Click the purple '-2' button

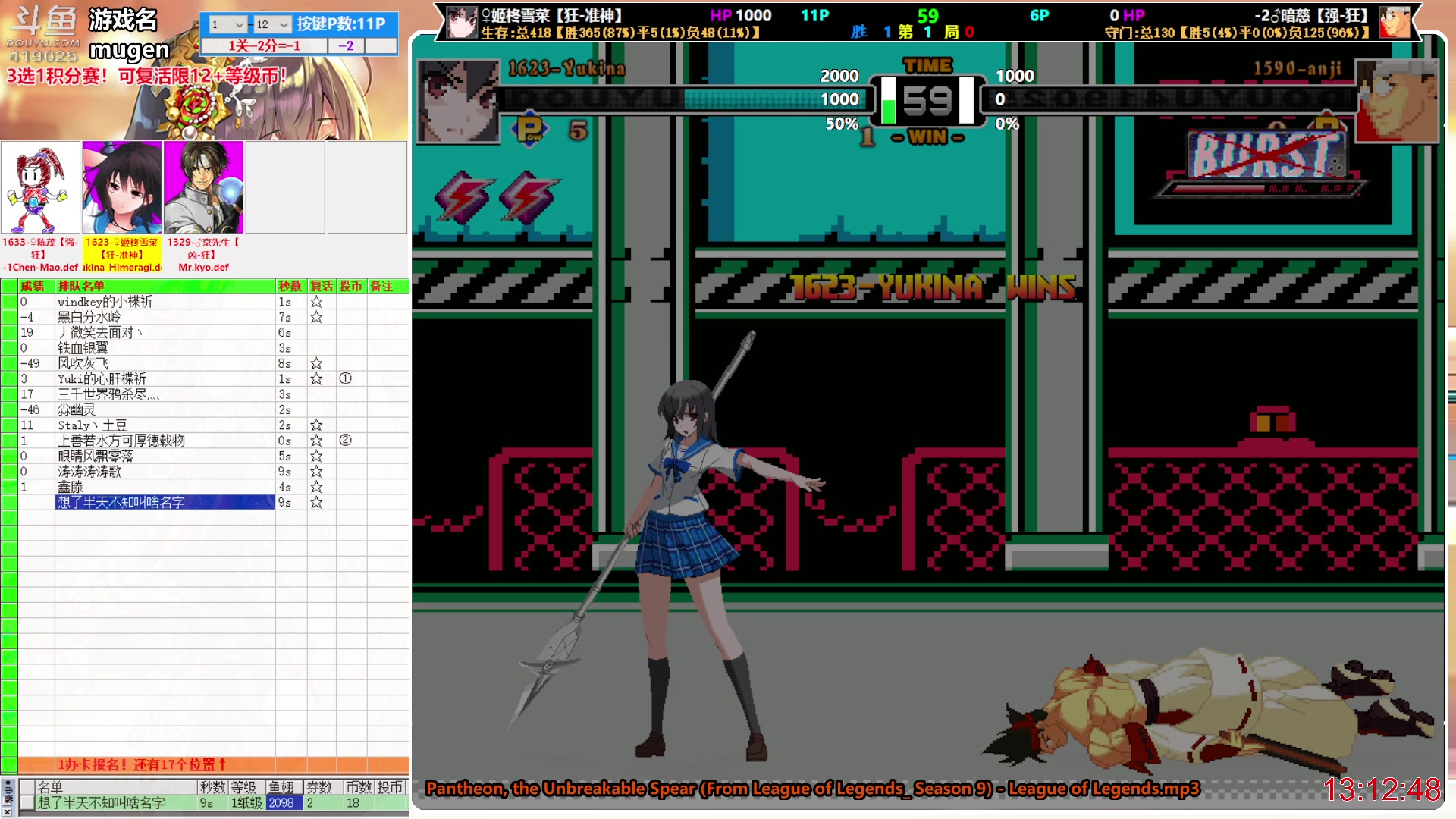coord(346,46)
